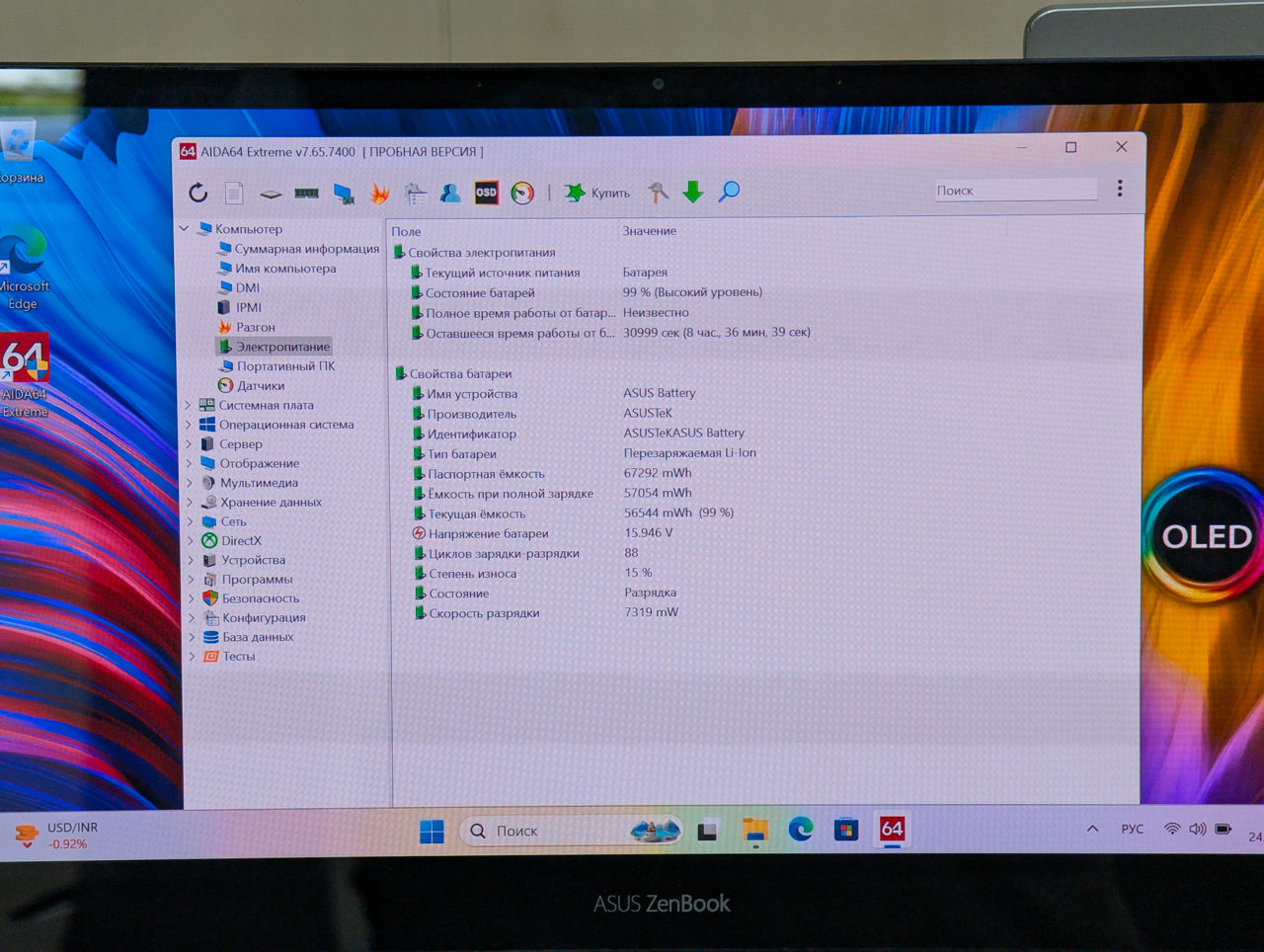Click the blue magnifier search icon
Viewport: 1264px width, 952px height.
click(x=729, y=192)
